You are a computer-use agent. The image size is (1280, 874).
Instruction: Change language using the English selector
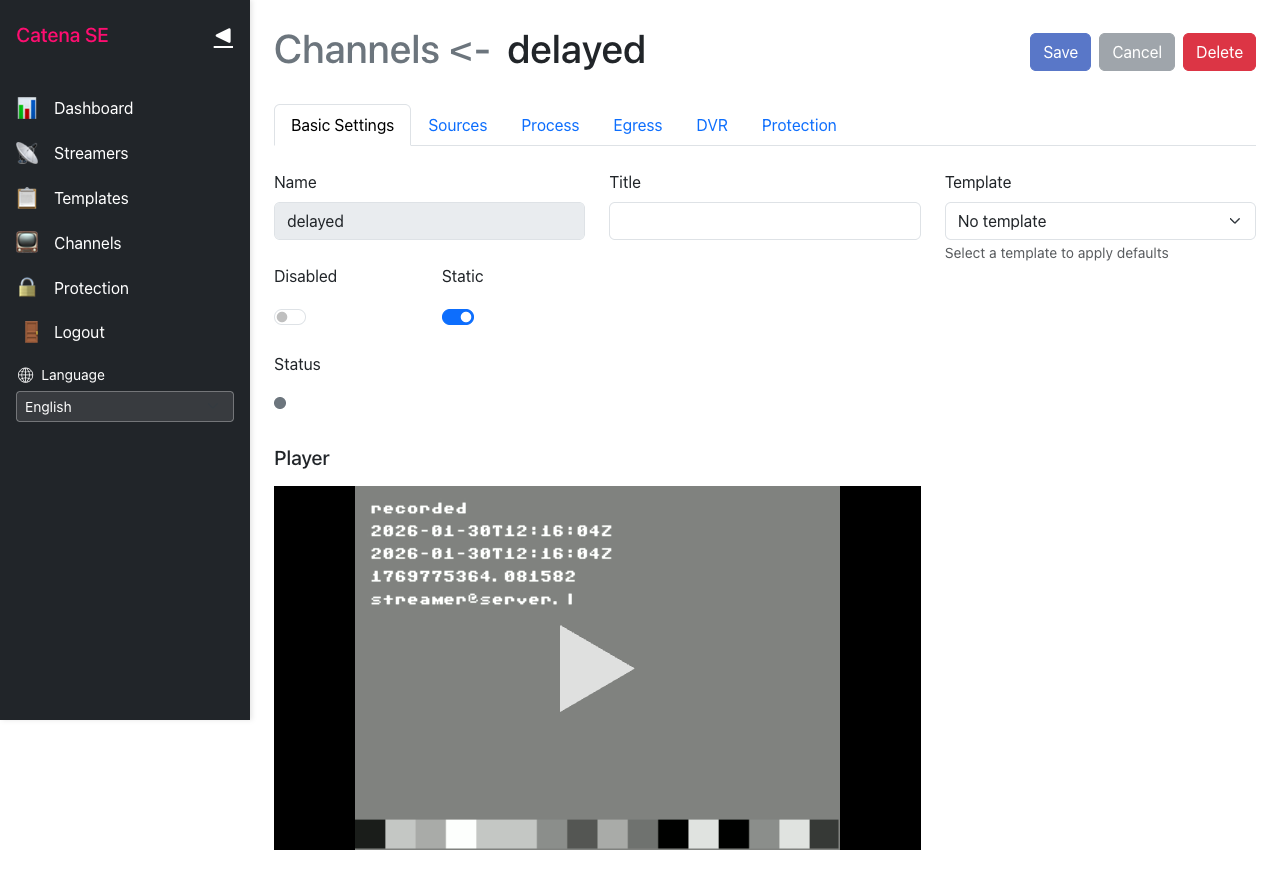tap(124, 407)
